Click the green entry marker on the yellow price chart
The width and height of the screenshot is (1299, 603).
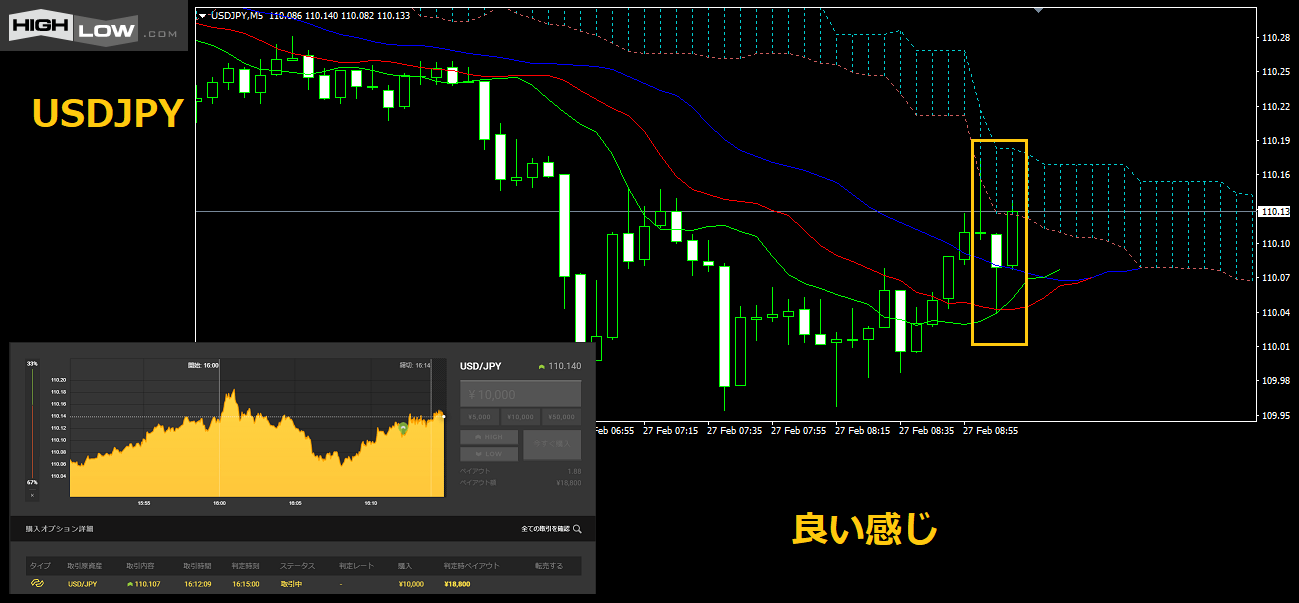403,428
